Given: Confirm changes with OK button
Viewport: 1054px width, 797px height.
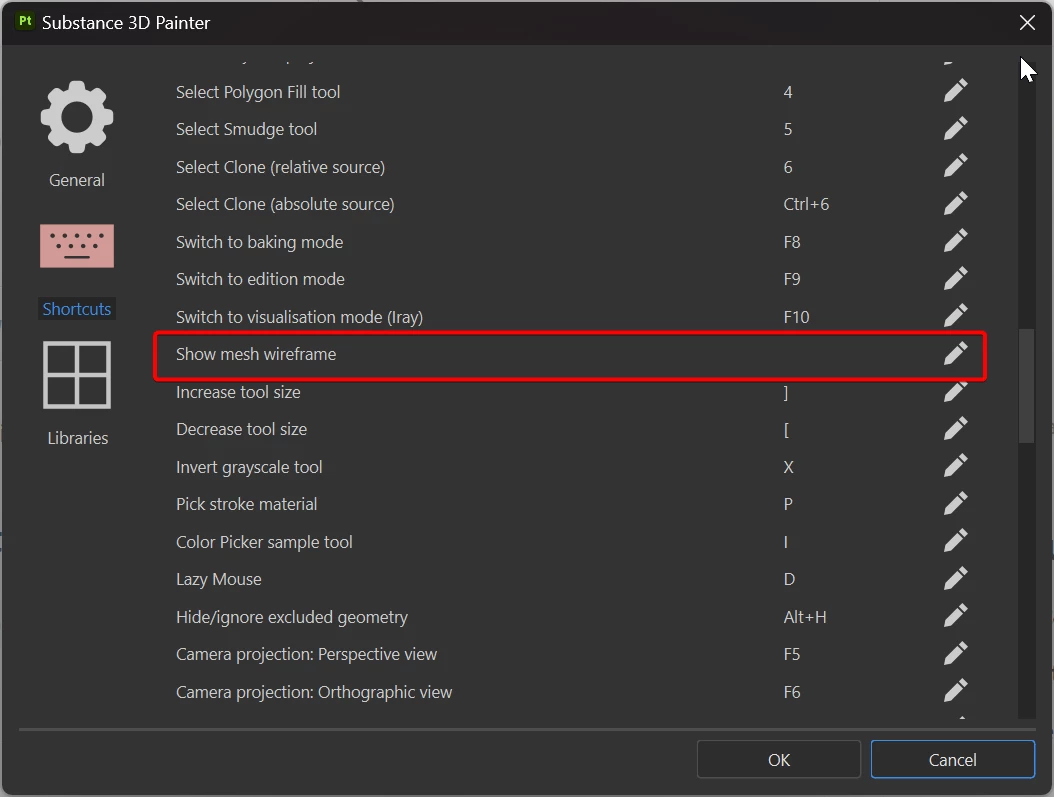Looking at the screenshot, I should (778, 759).
